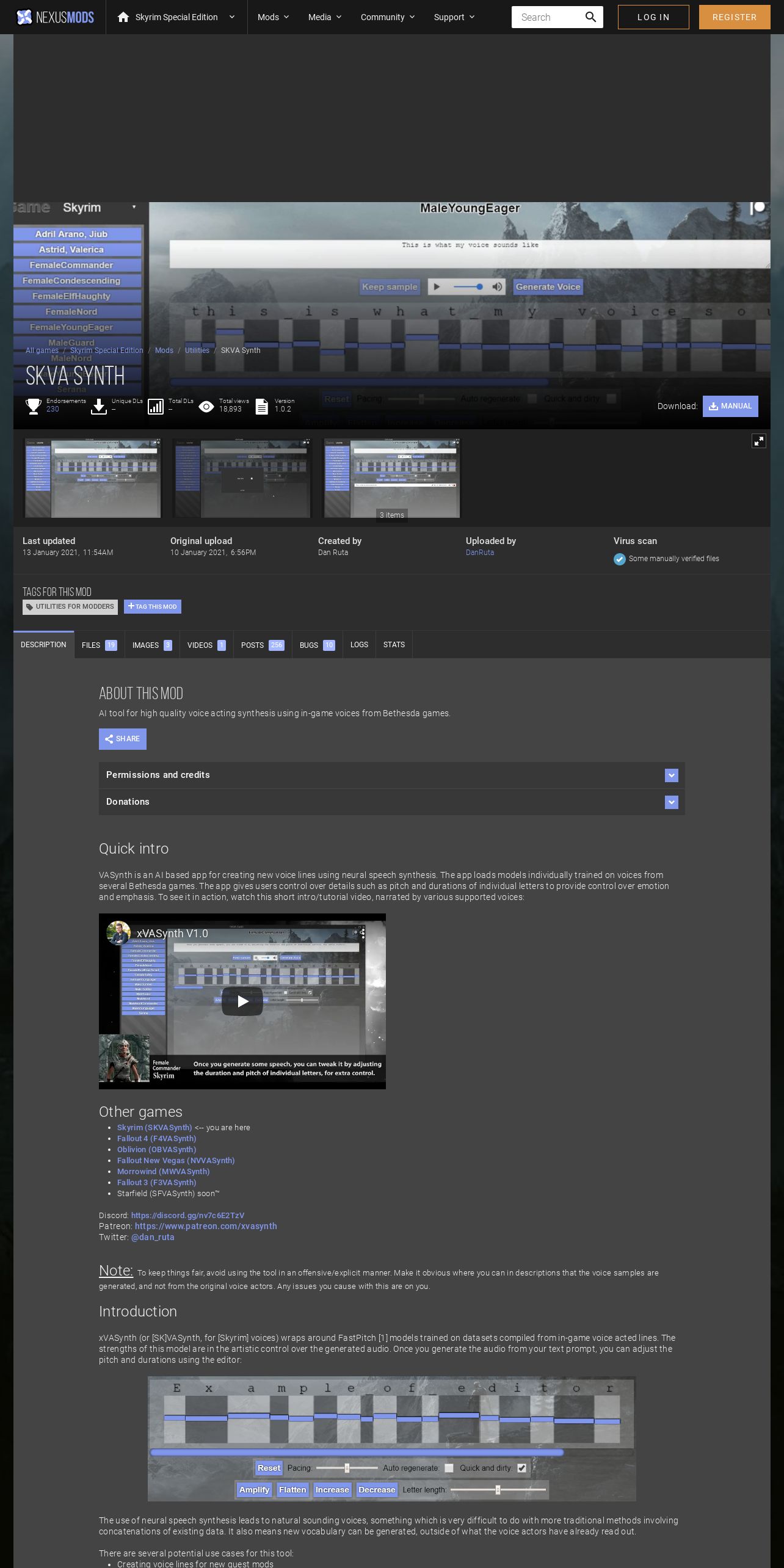Expand the image gallery to fullscreen

[759, 441]
